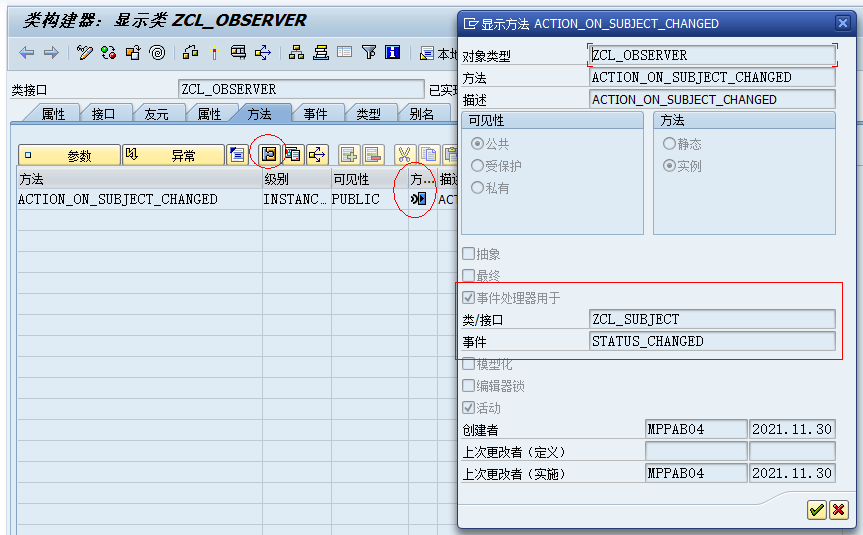Select the 受保护 visibility radio button
The height and width of the screenshot is (535, 863).
(477, 166)
